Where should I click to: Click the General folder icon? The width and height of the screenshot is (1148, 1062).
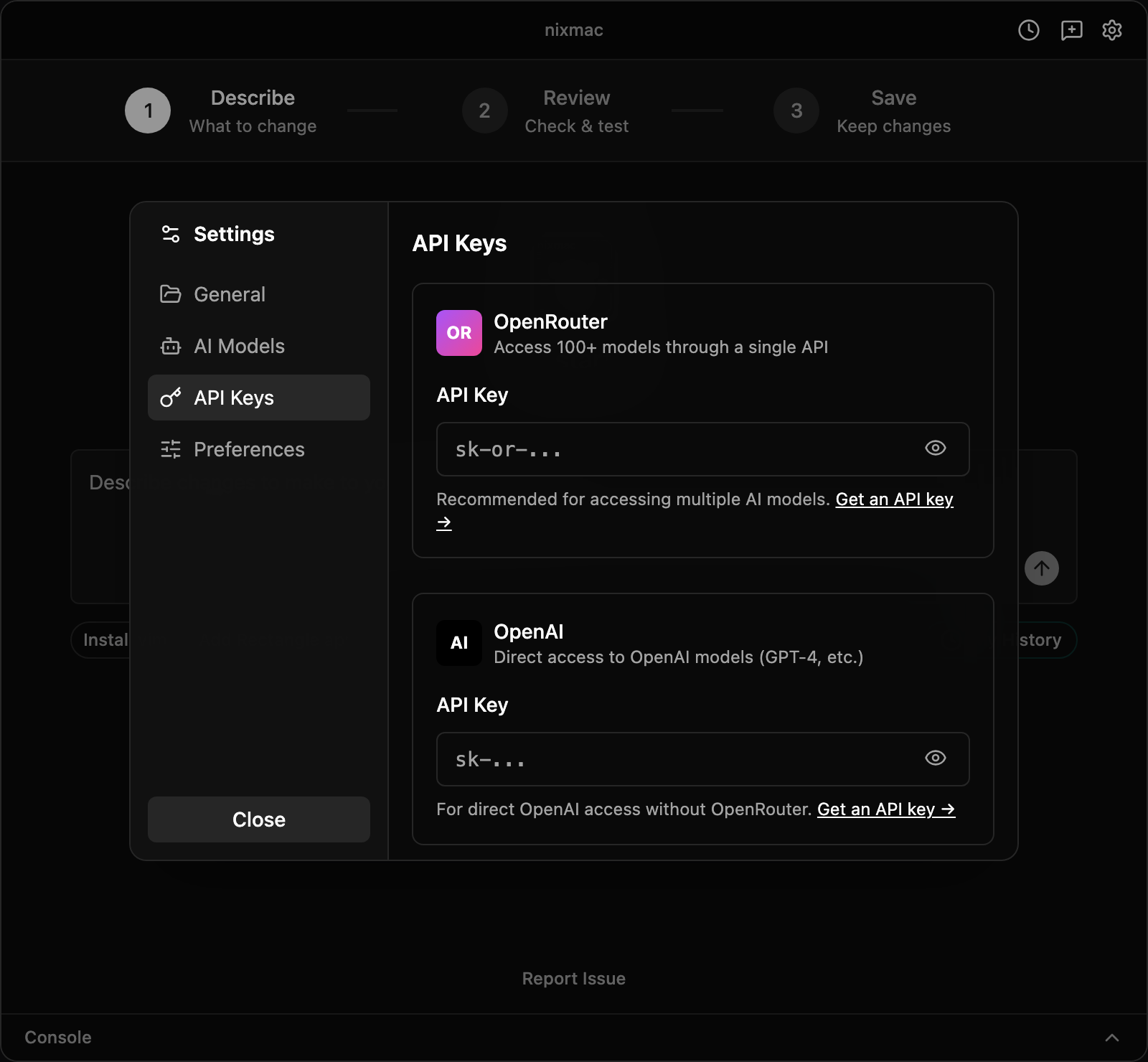coord(171,294)
